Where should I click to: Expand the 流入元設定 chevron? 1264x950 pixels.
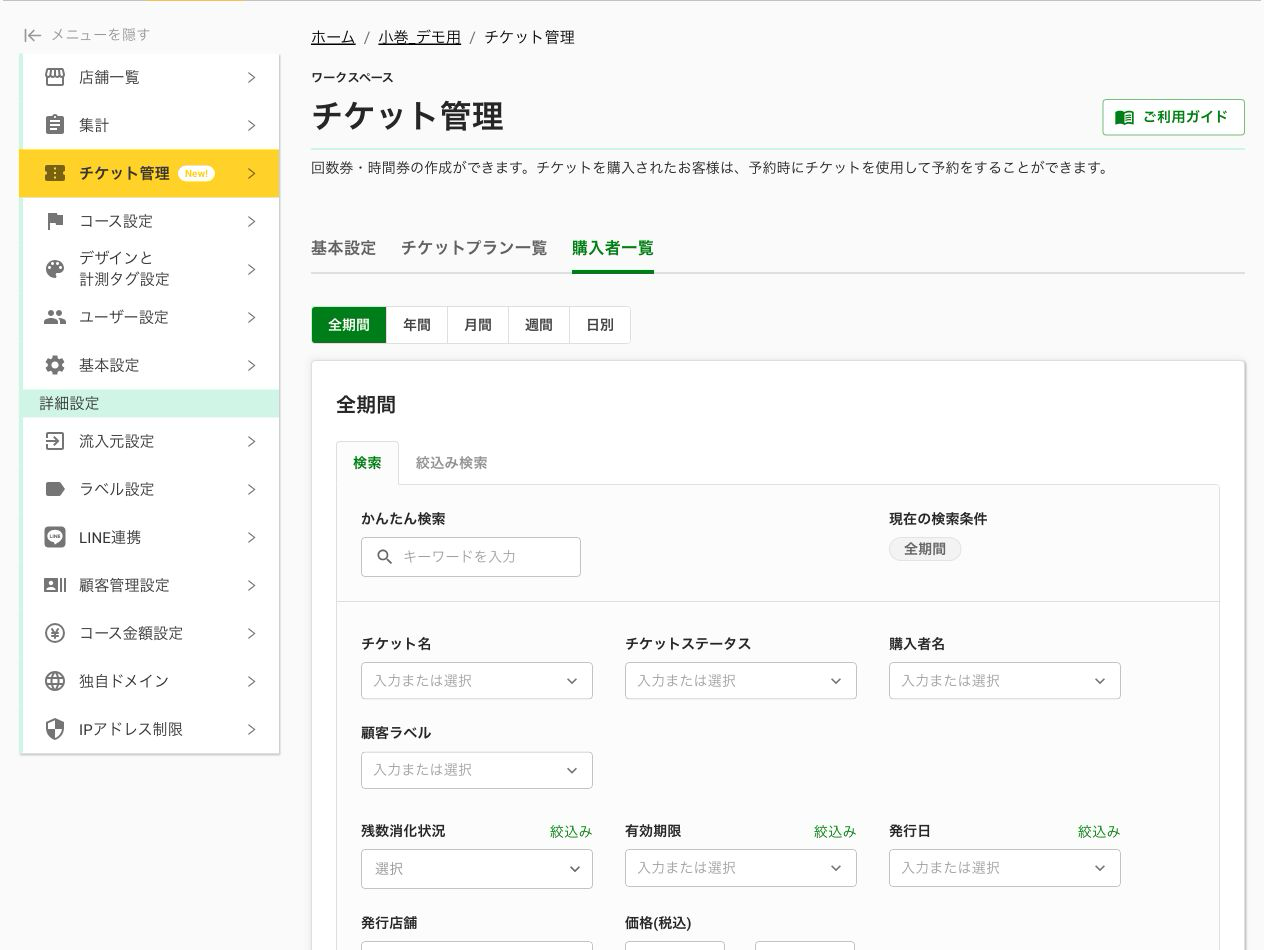pyautogui.click(x=251, y=441)
